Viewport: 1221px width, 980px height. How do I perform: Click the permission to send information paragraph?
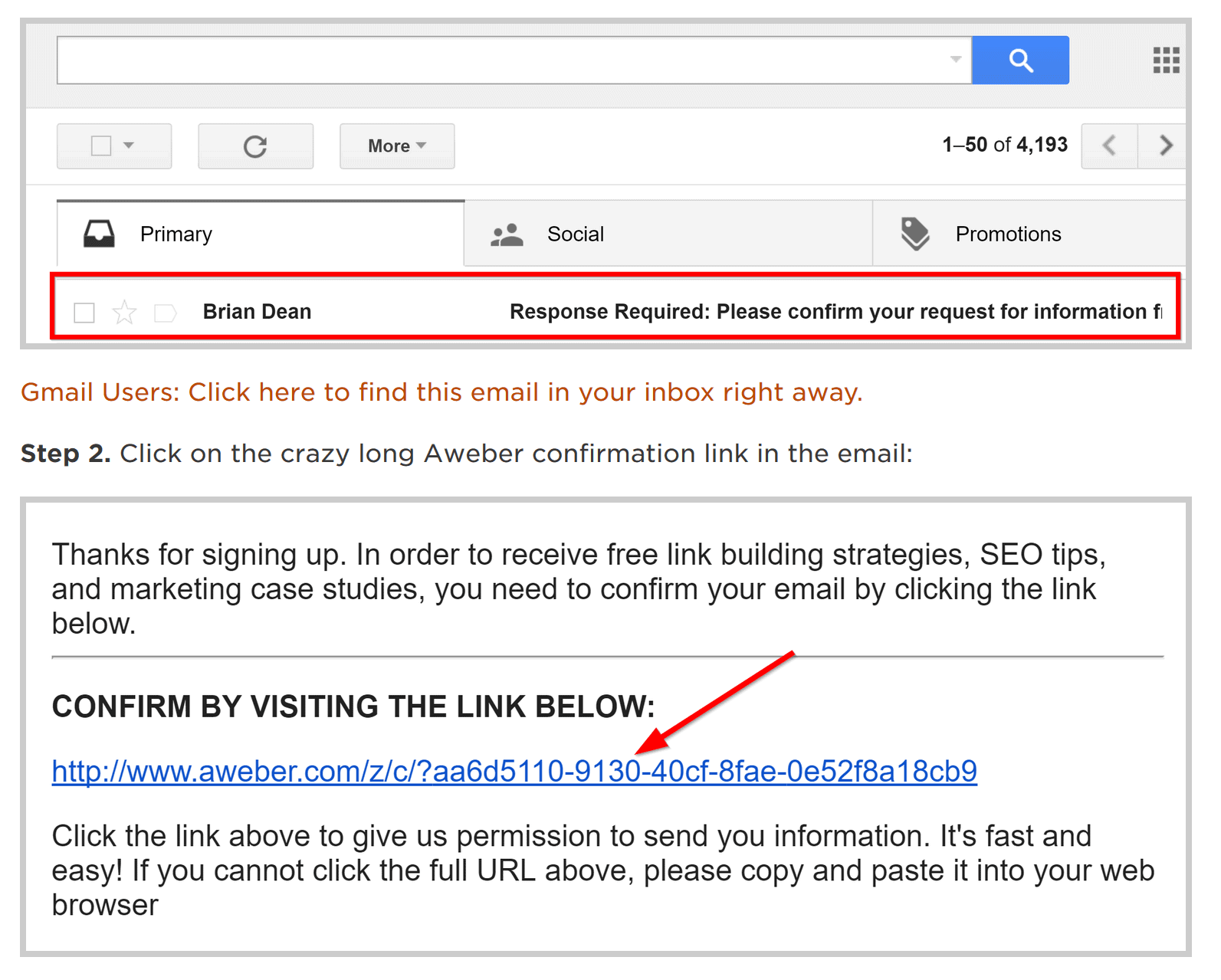603,870
